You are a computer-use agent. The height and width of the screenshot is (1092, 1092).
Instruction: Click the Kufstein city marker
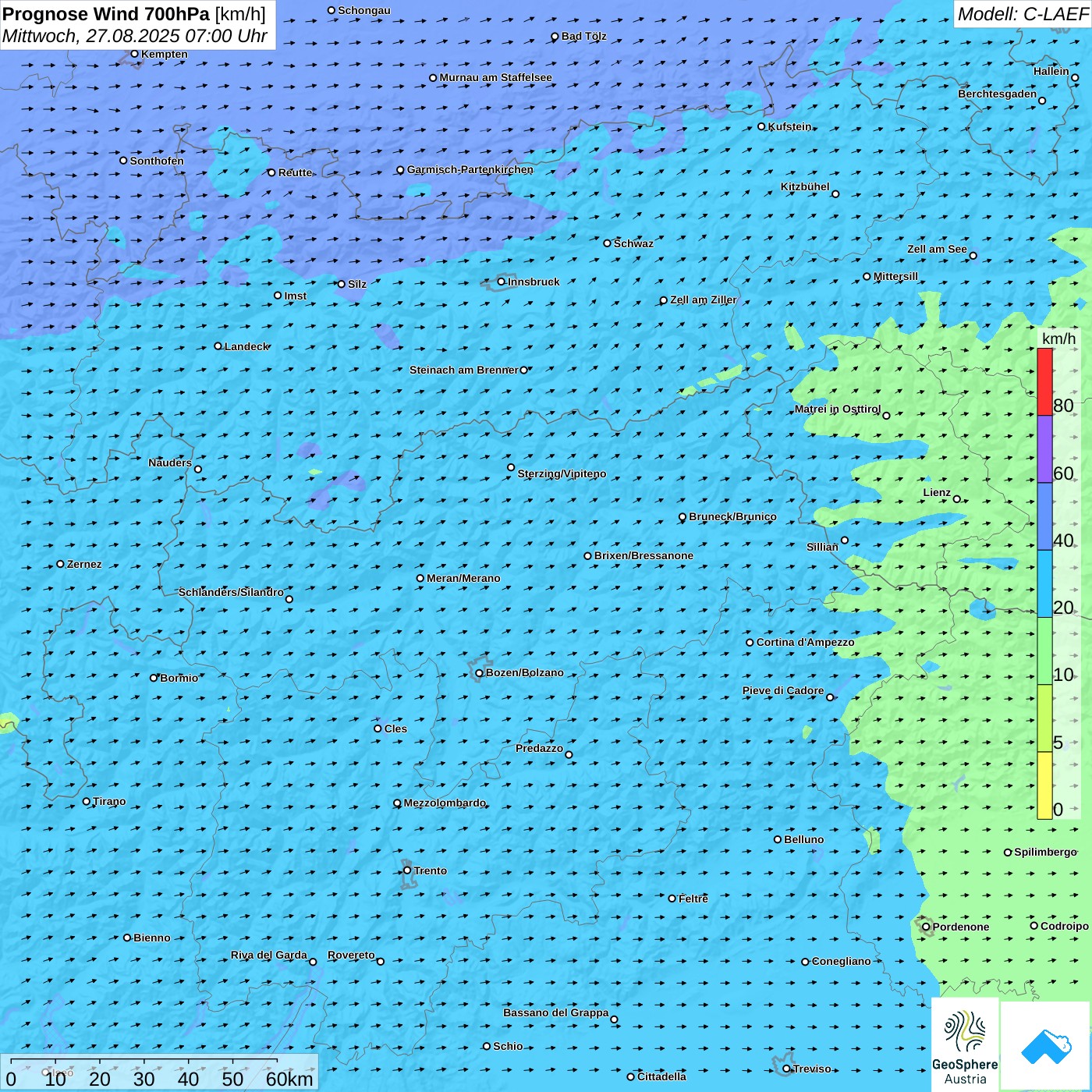762,126
